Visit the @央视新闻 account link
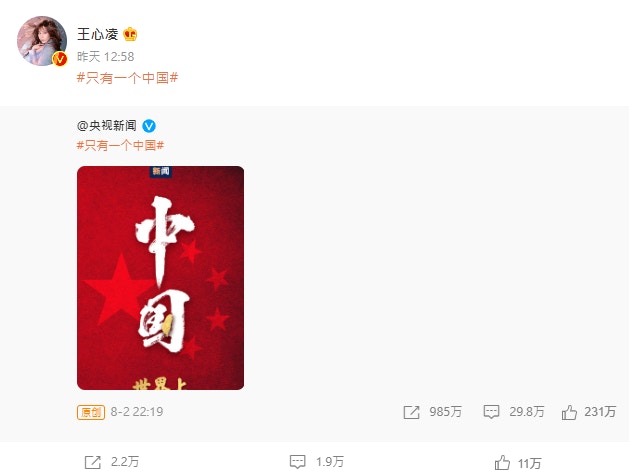 [x=107, y=126]
